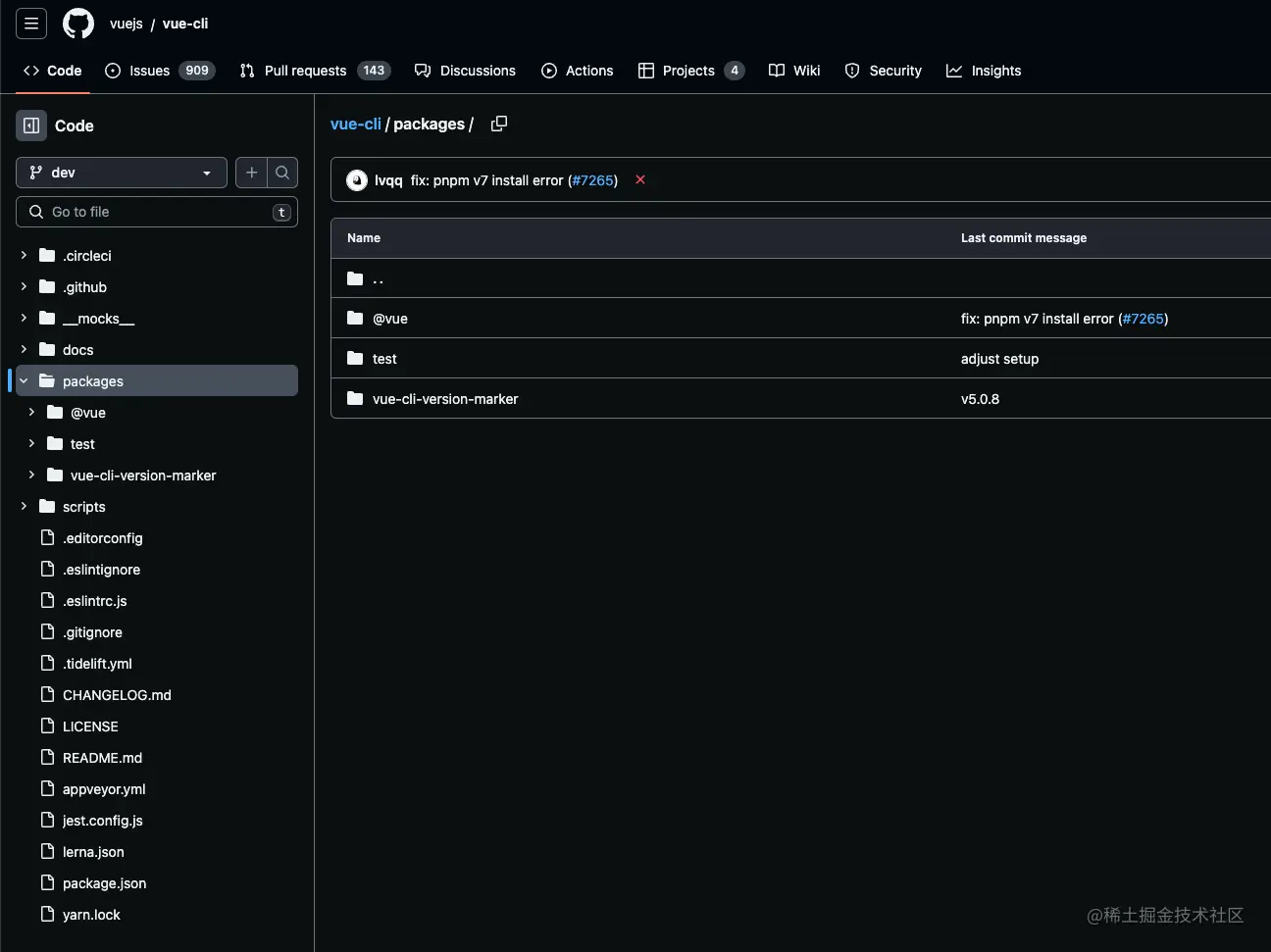Click folder icon of test table row
1271x952 pixels.
[355, 358]
